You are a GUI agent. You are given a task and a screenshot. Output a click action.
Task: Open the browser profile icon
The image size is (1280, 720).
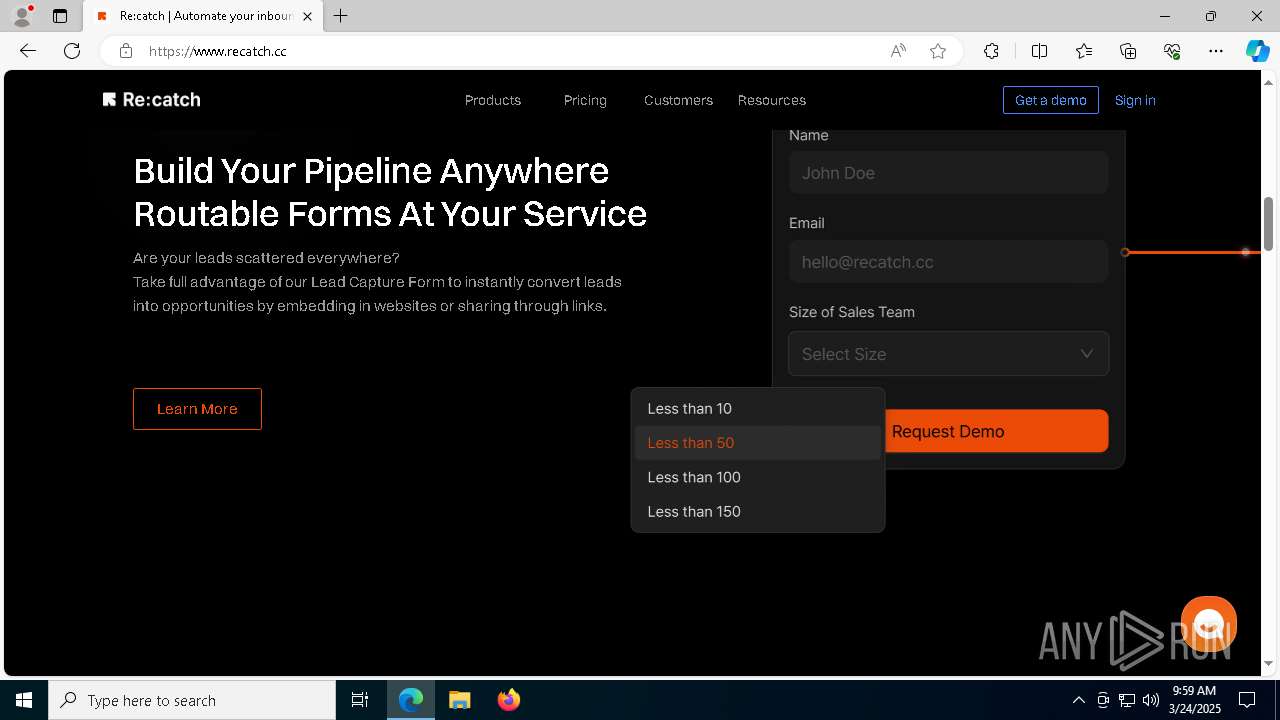(22, 16)
